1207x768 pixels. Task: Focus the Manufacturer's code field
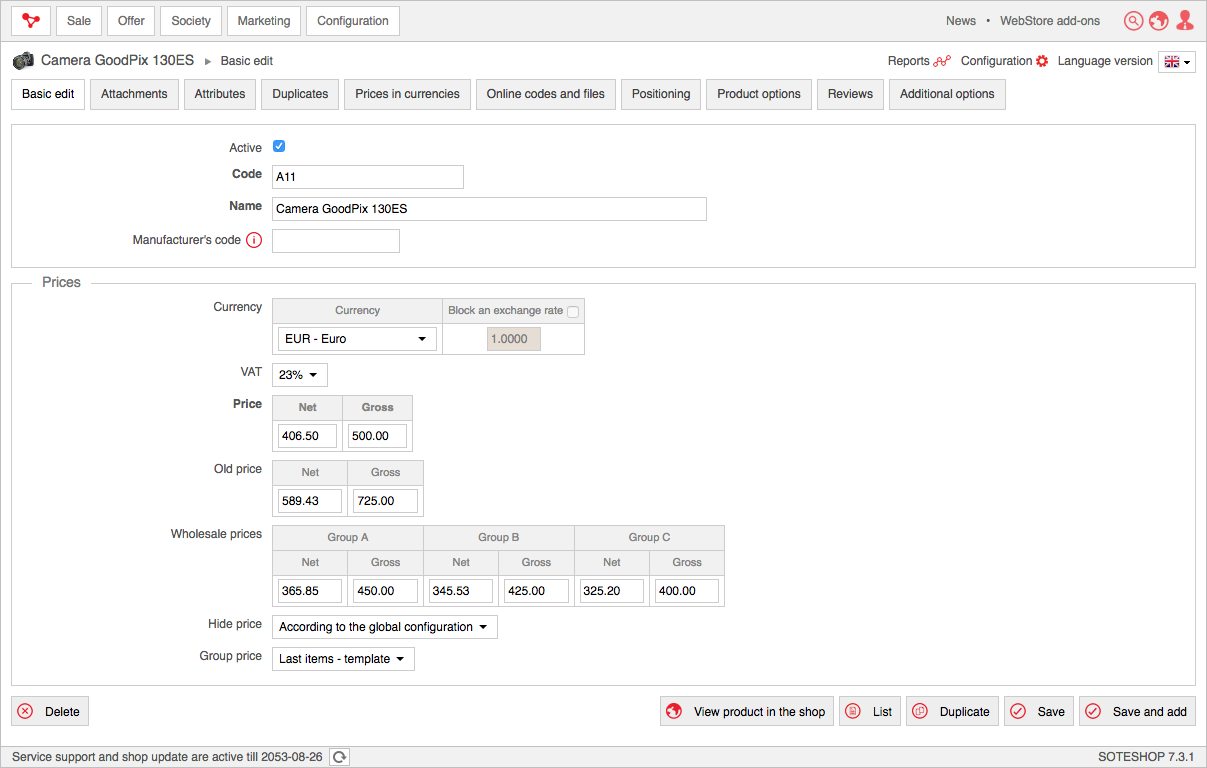(x=336, y=241)
